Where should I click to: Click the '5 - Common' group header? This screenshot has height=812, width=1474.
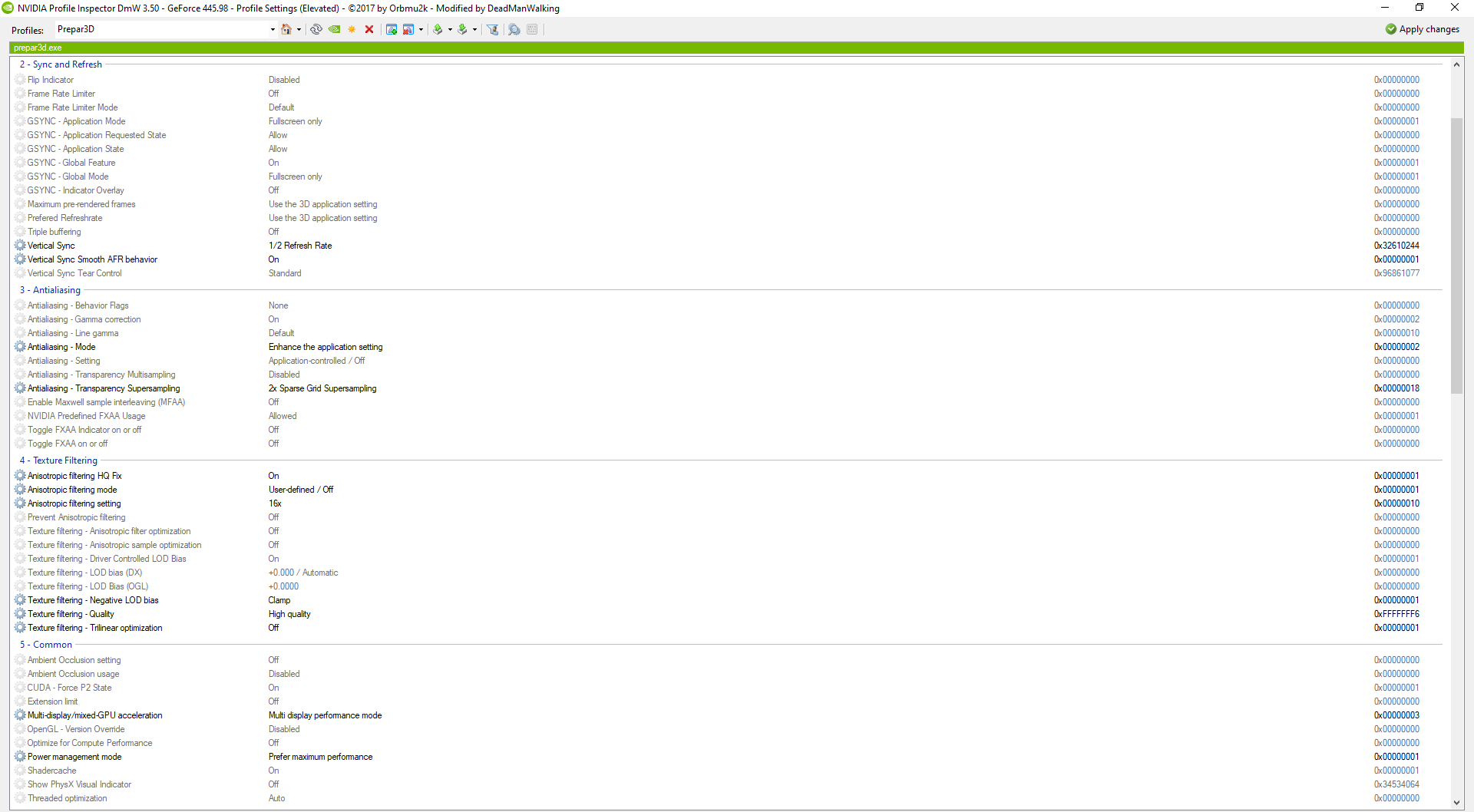pos(46,645)
